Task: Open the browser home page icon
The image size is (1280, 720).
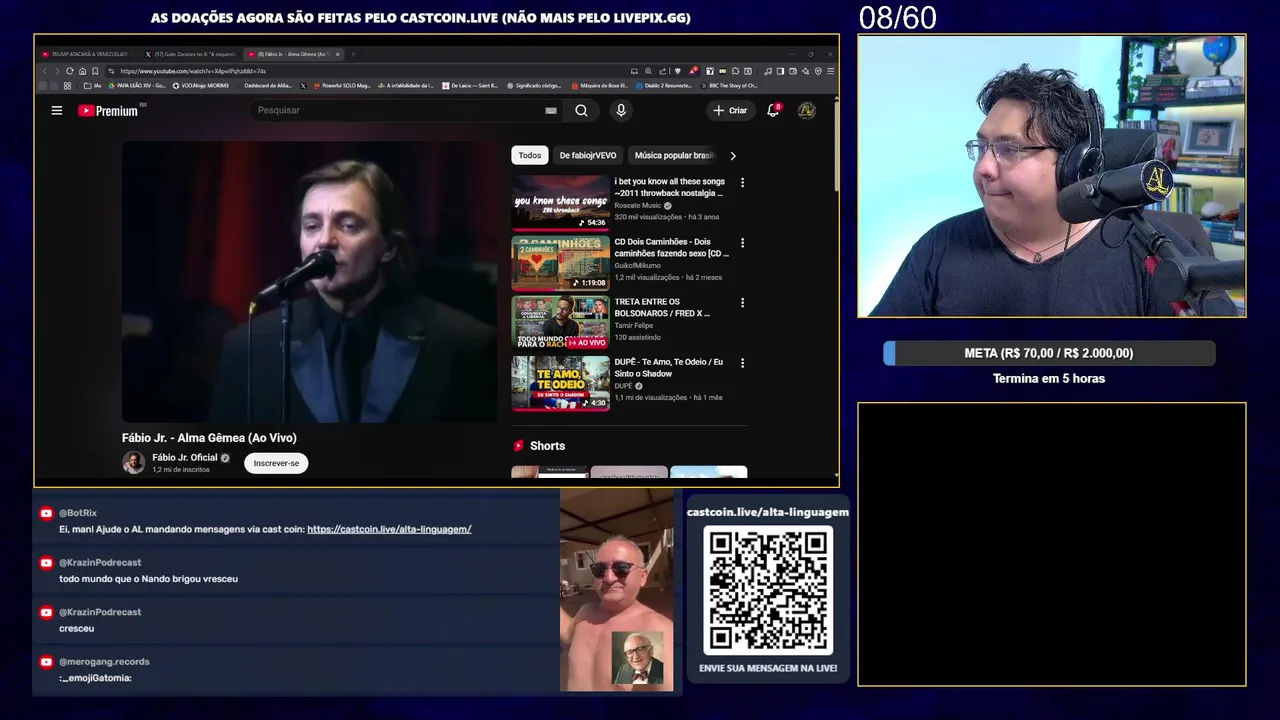Action: (x=82, y=71)
